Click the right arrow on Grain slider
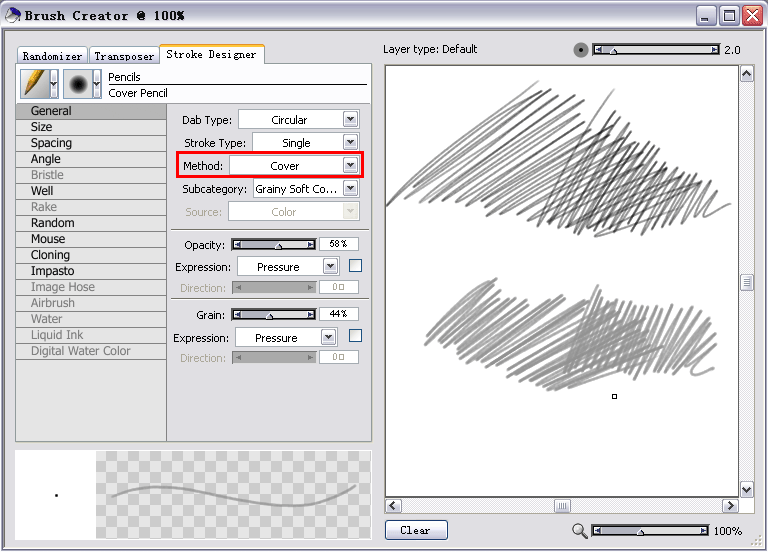This screenshot has width=768, height=552. 311,314
